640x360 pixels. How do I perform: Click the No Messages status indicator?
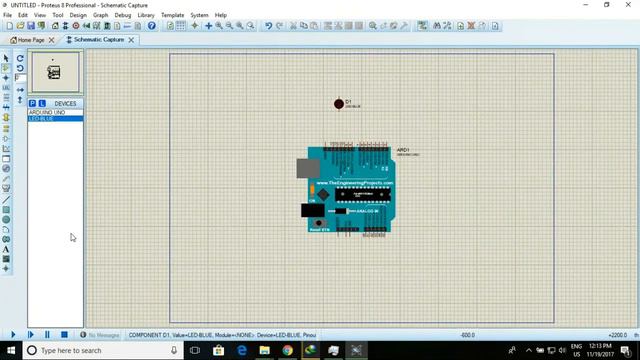100,335
